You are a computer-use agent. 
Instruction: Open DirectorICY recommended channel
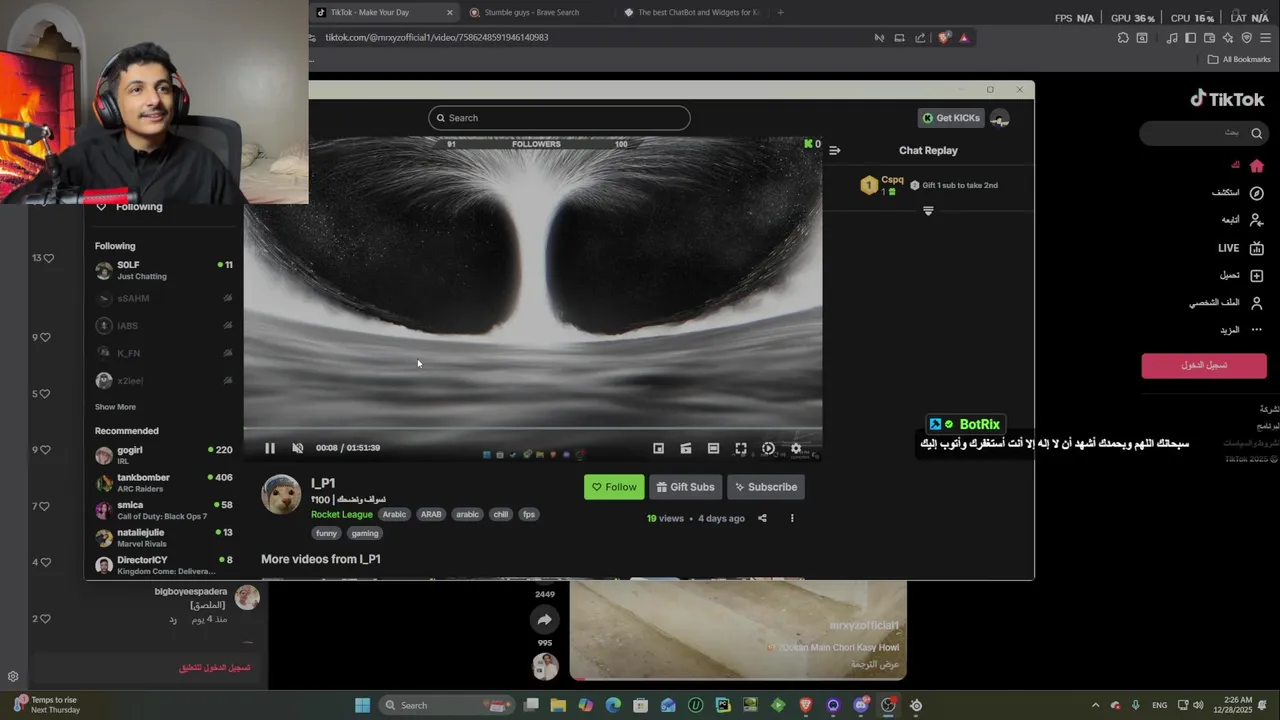[164, 565]
